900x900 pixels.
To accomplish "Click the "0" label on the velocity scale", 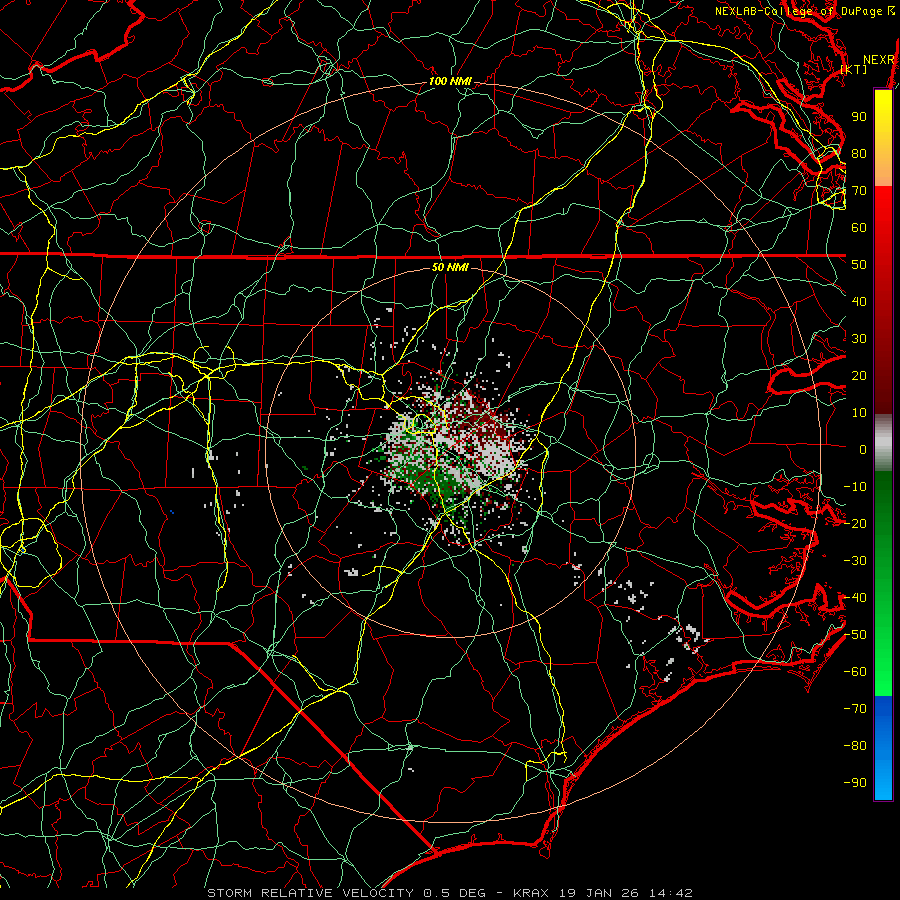I will [x=863, y=449].
